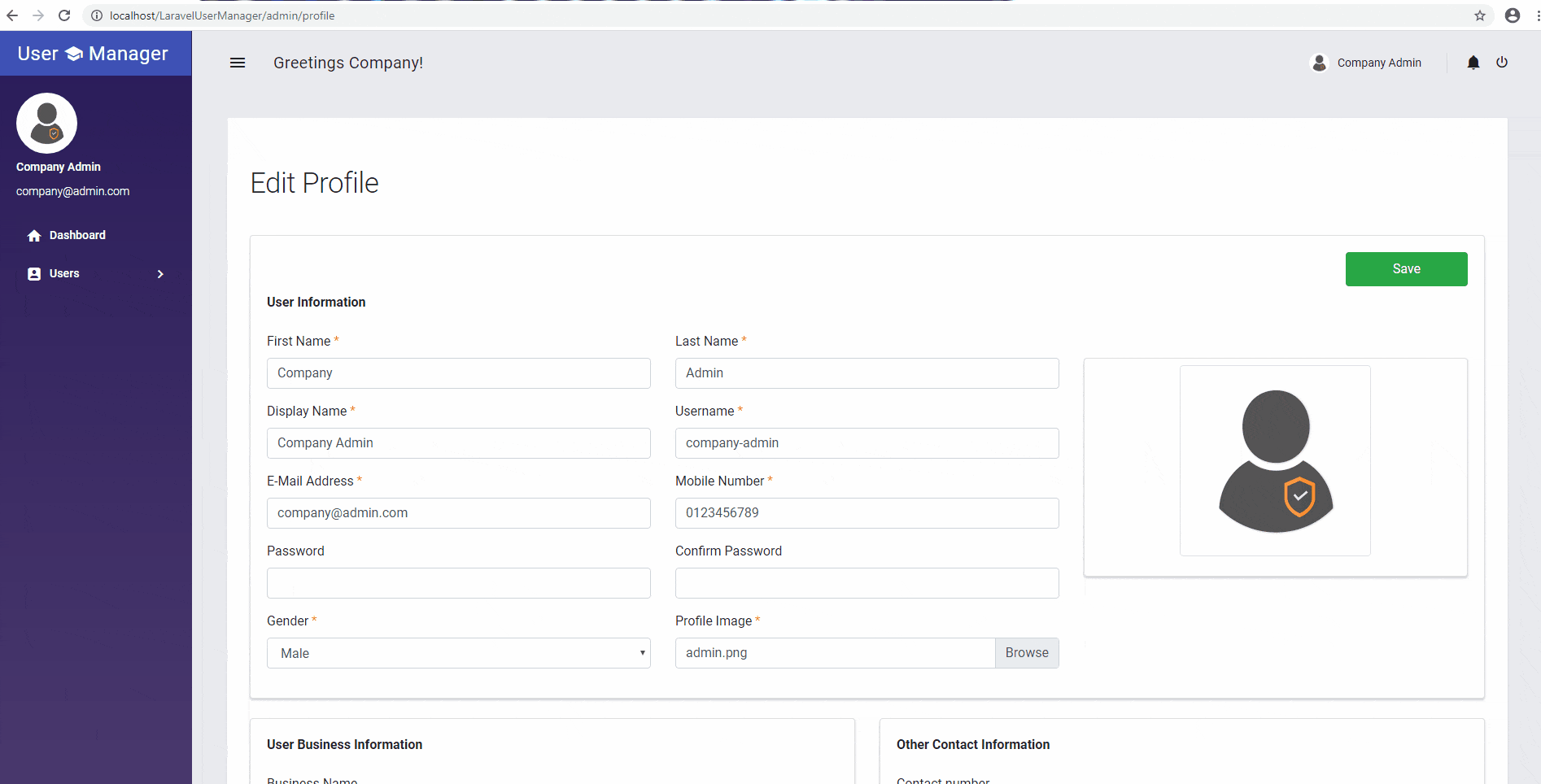Open the sidebar hamburger menu
This screenshot has width=1541, height=784.
[238, 63]
